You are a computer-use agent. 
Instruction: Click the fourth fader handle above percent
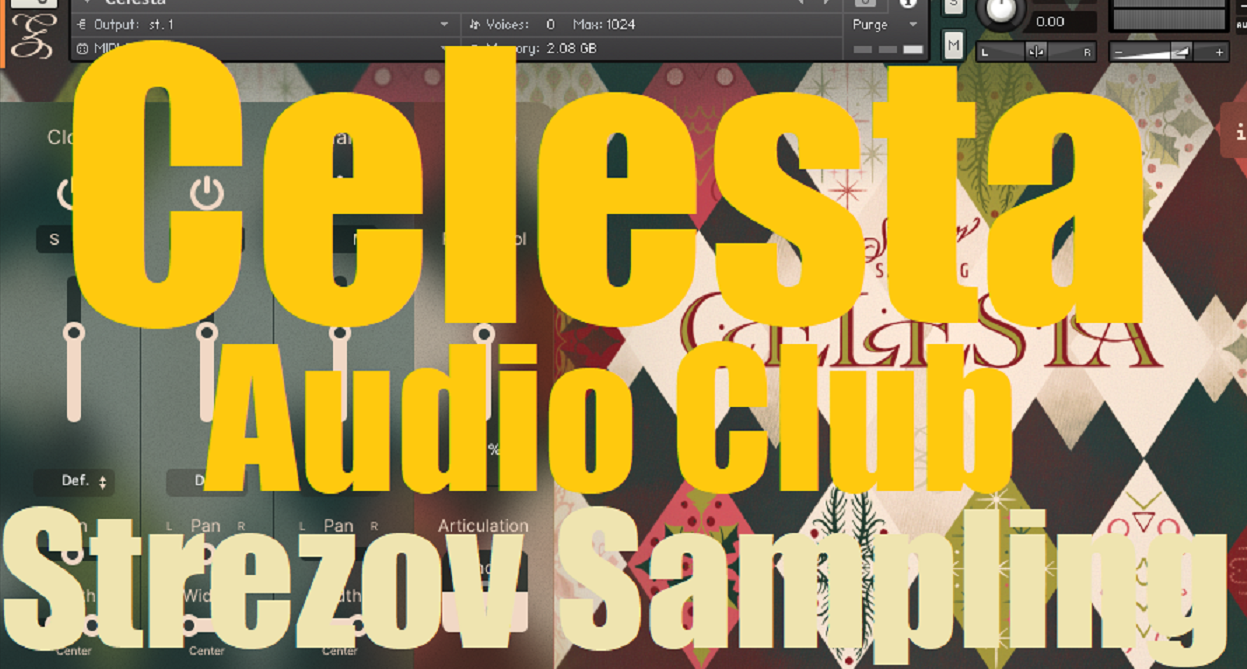pyautogui.click(x=484, y=333)
